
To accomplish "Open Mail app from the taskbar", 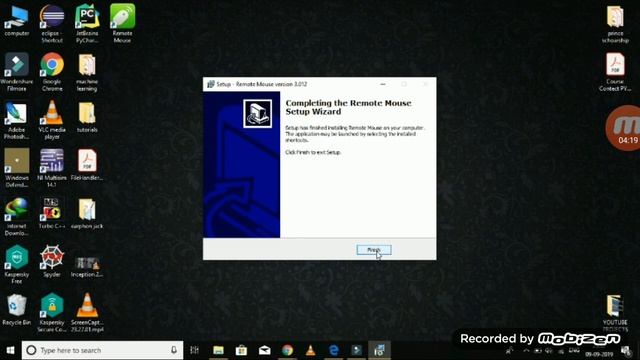I will (264, 350).
